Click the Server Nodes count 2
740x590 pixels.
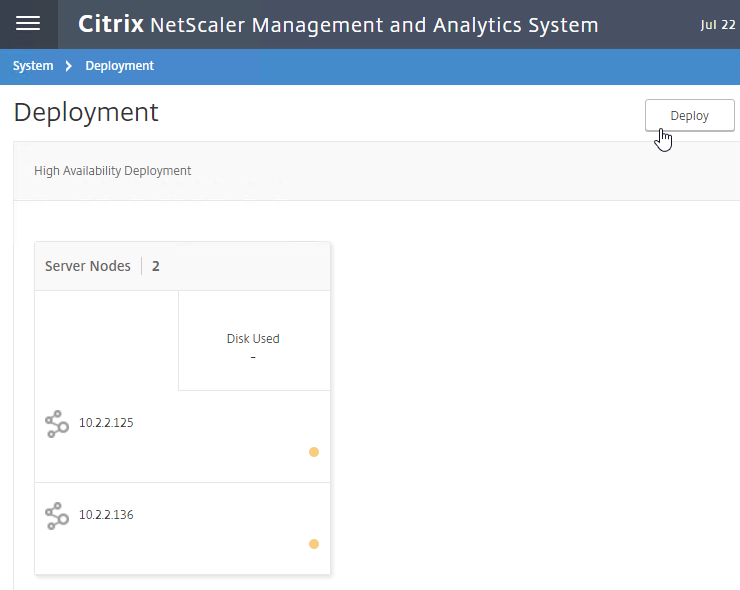click(156, 266)
